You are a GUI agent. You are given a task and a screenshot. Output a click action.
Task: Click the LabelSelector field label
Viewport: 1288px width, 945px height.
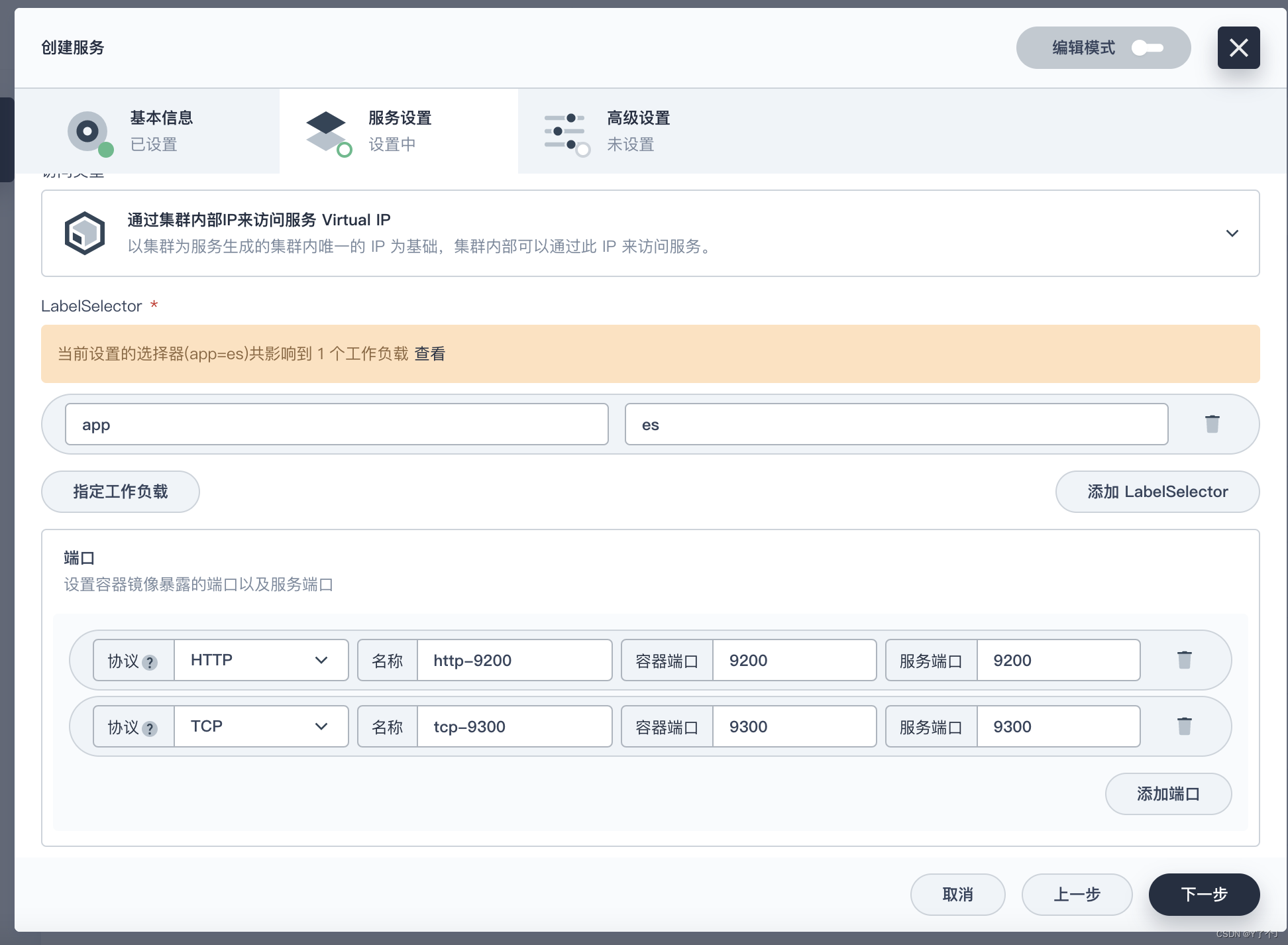click(91, 306)
